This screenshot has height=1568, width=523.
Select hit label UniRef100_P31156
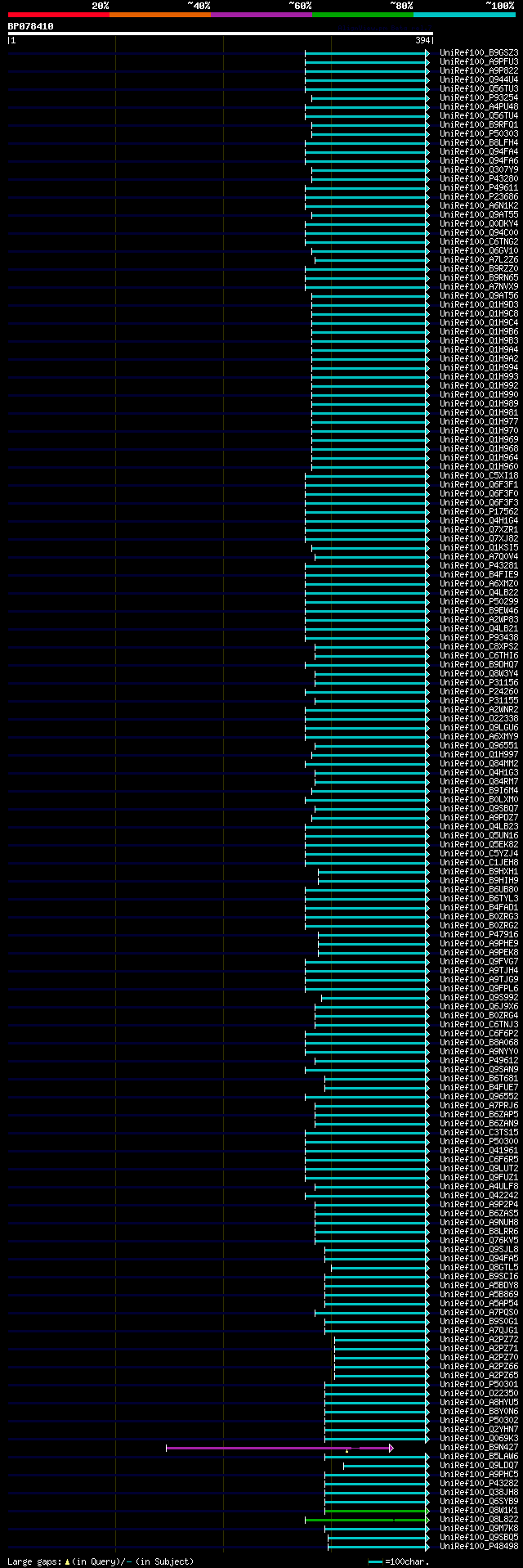click(479, 682)
